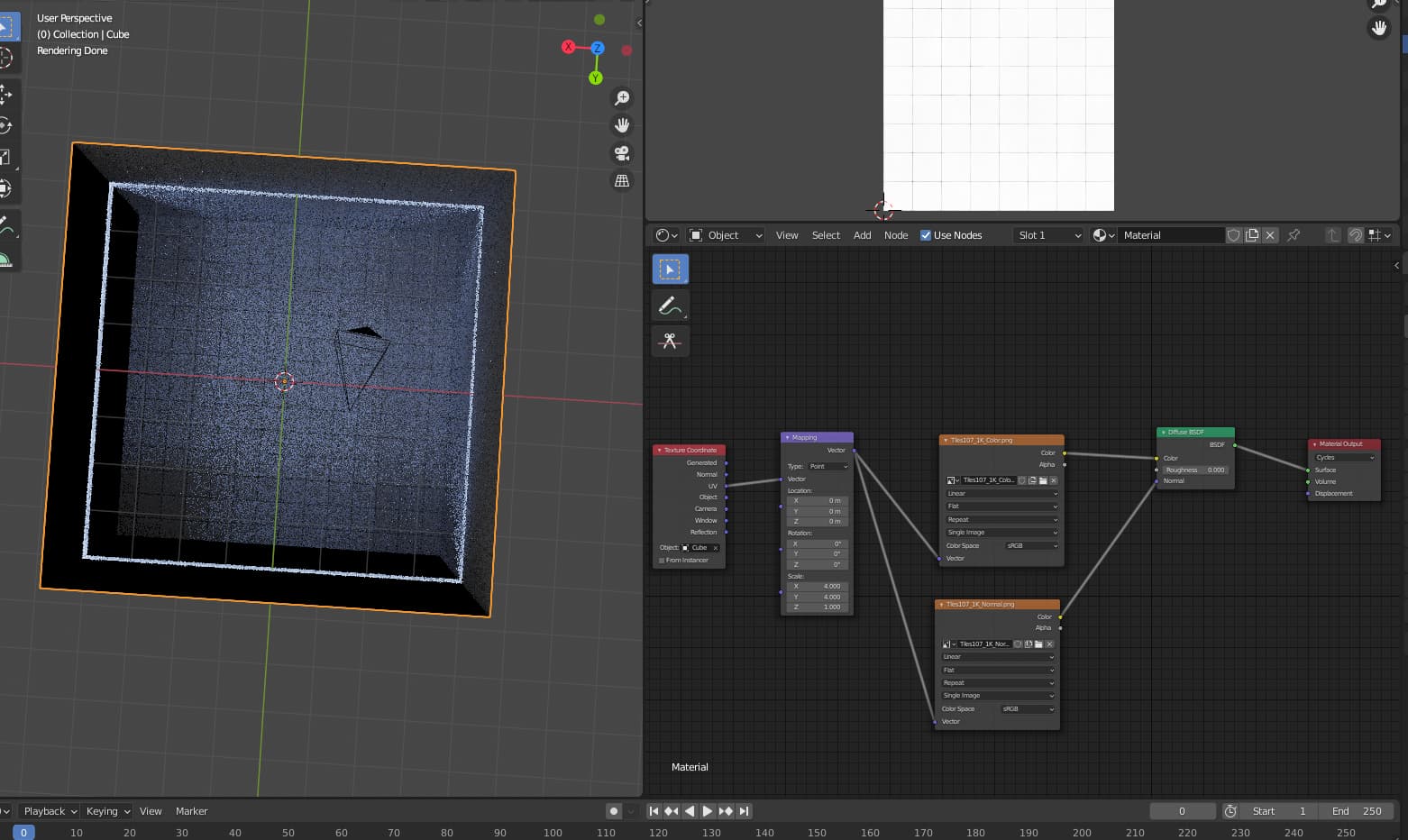Open the Node menu in node editor
The image size is (1408, 840).
(896, 235)
